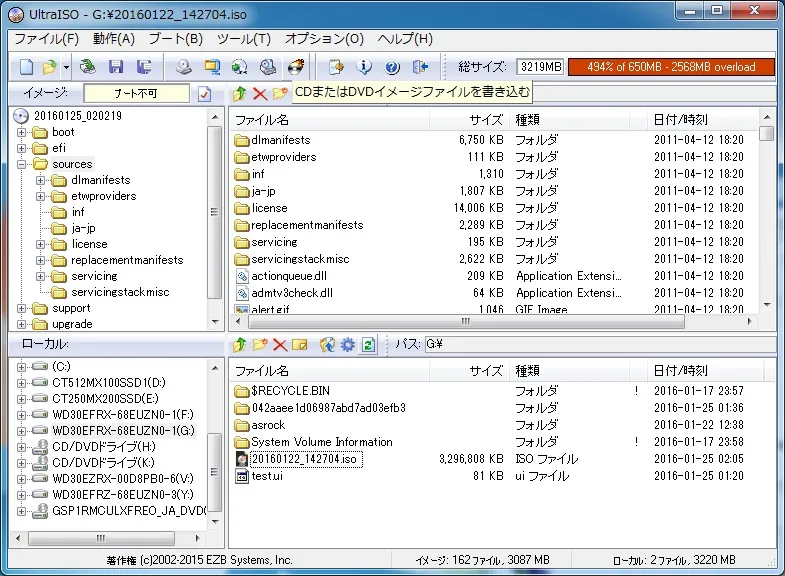The image size is (785, 576).
Task: Sort image files by ファイル名 column
Action: (x=330, y=120)
